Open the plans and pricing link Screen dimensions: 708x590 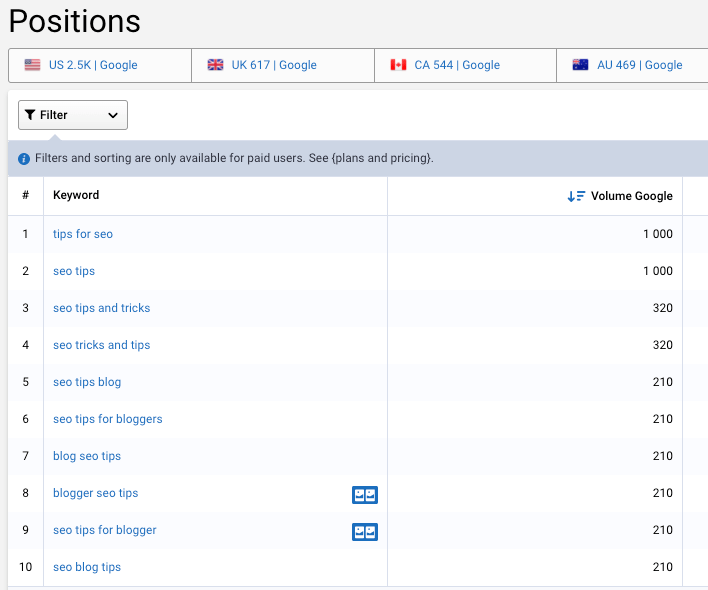pyautogui.click(x=382, y=158)
